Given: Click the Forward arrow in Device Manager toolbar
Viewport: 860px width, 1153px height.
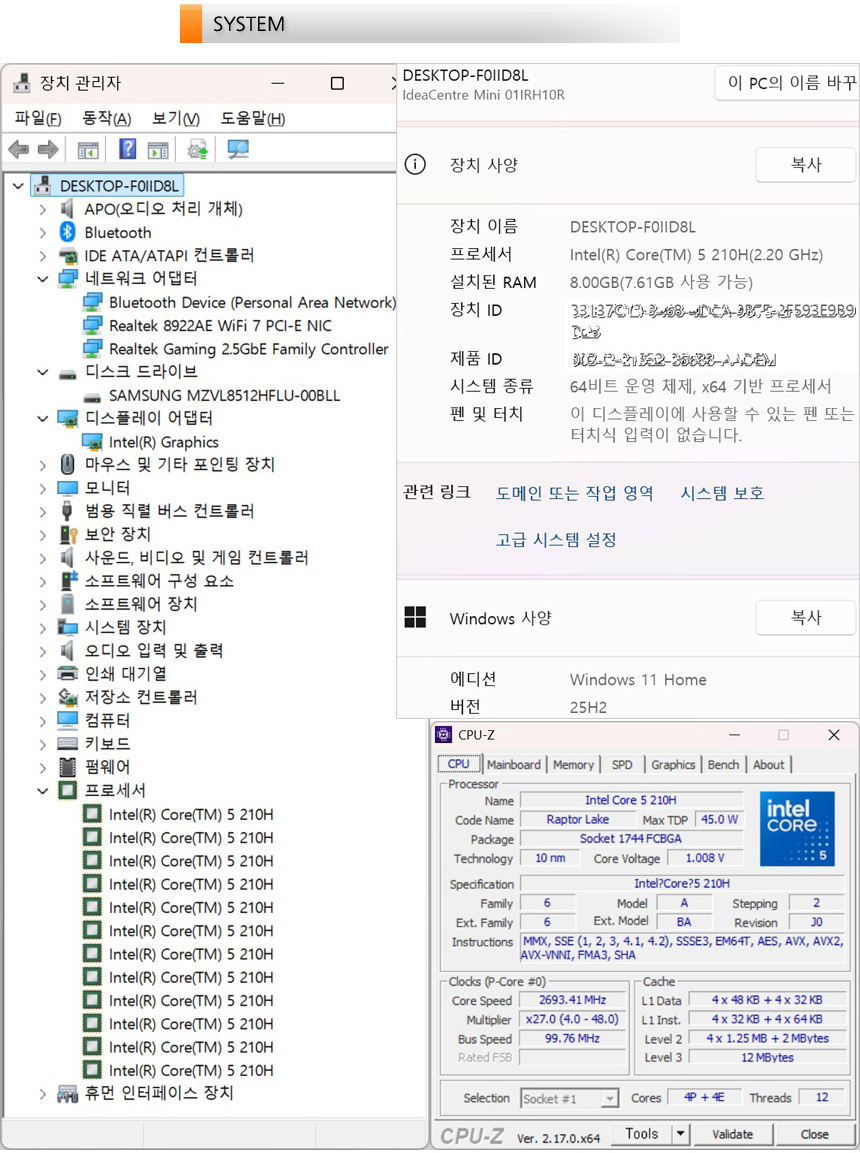Looking at the screenshot, I should tap(47, 150).
